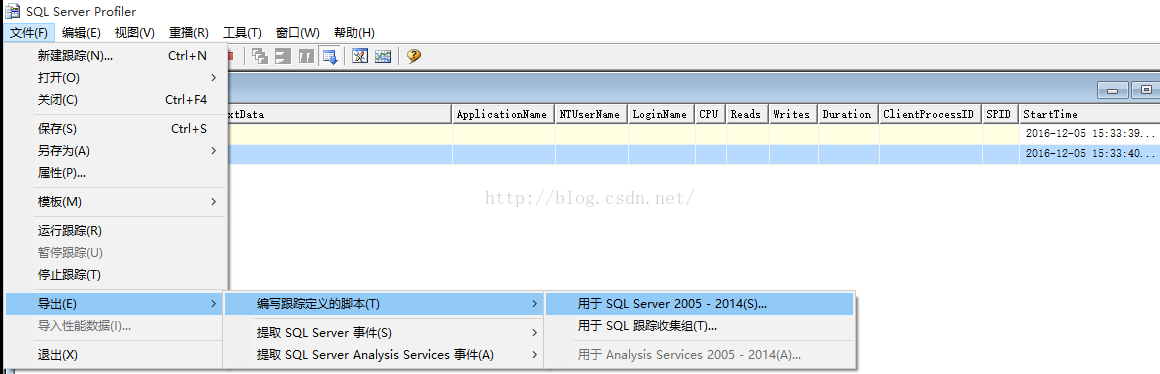Image resolution: width=1160 pixels, height=374 pixels.
Task: Choose 用于 SQL 跟踪收集组(T)...
Action: tap(699, 326)
